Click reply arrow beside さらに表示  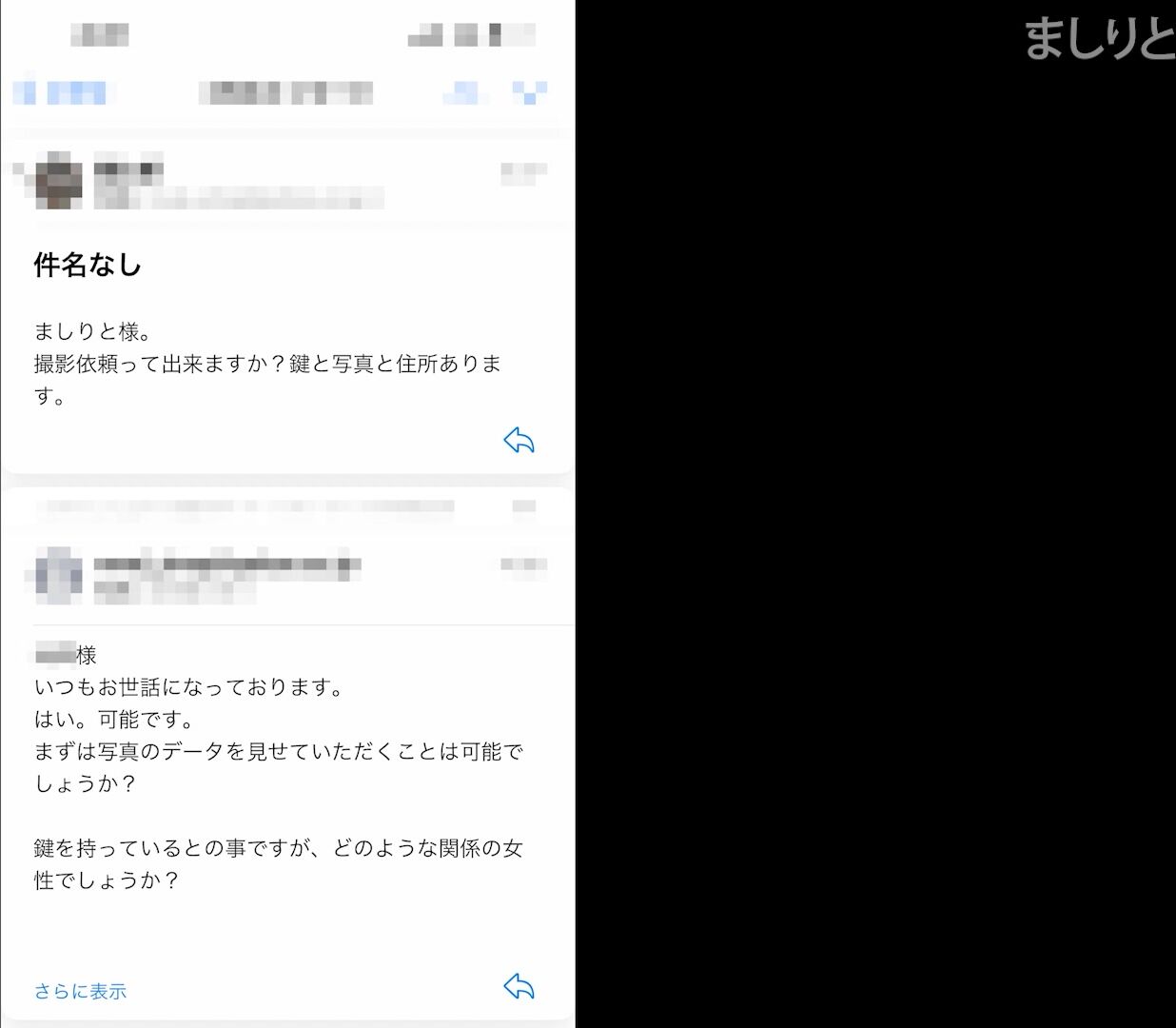[x=519, y=986]
